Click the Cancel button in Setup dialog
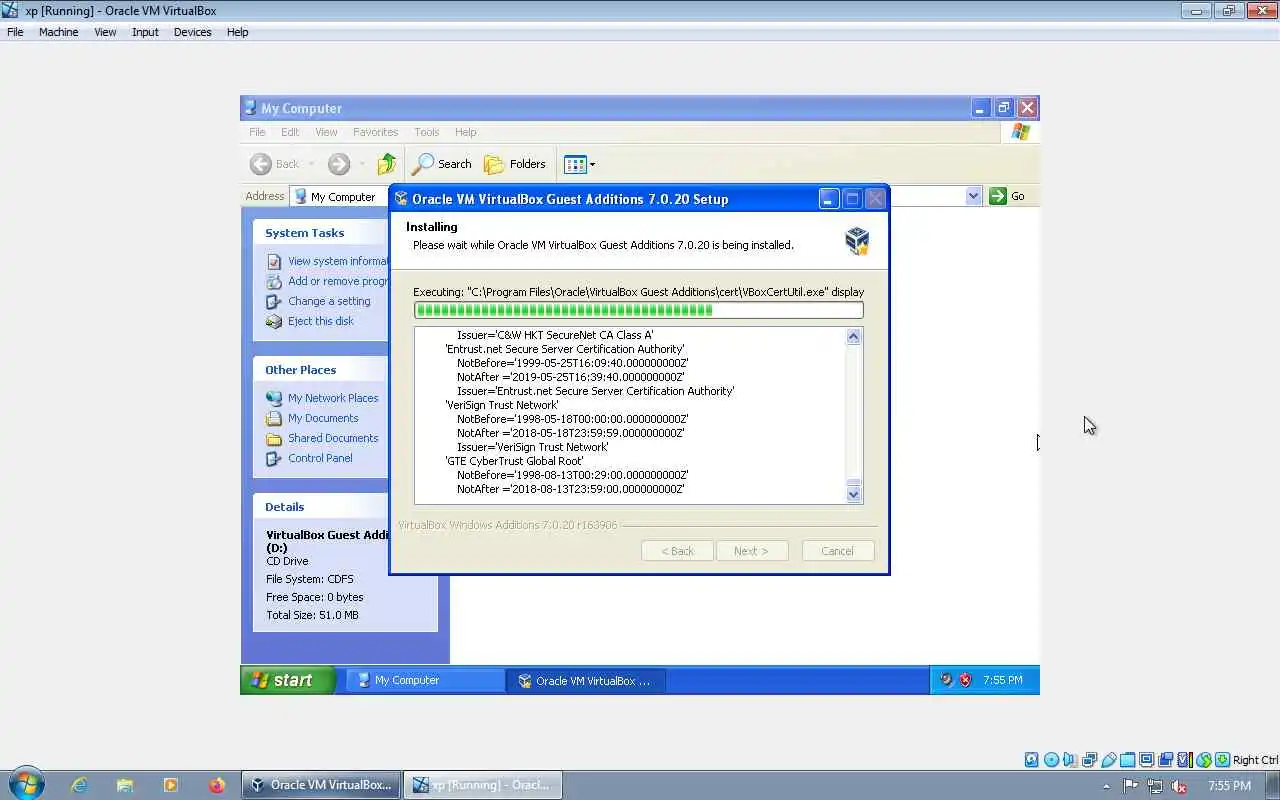The height and width of the screenshot is (800, 1280). click(x=838, y=551)
